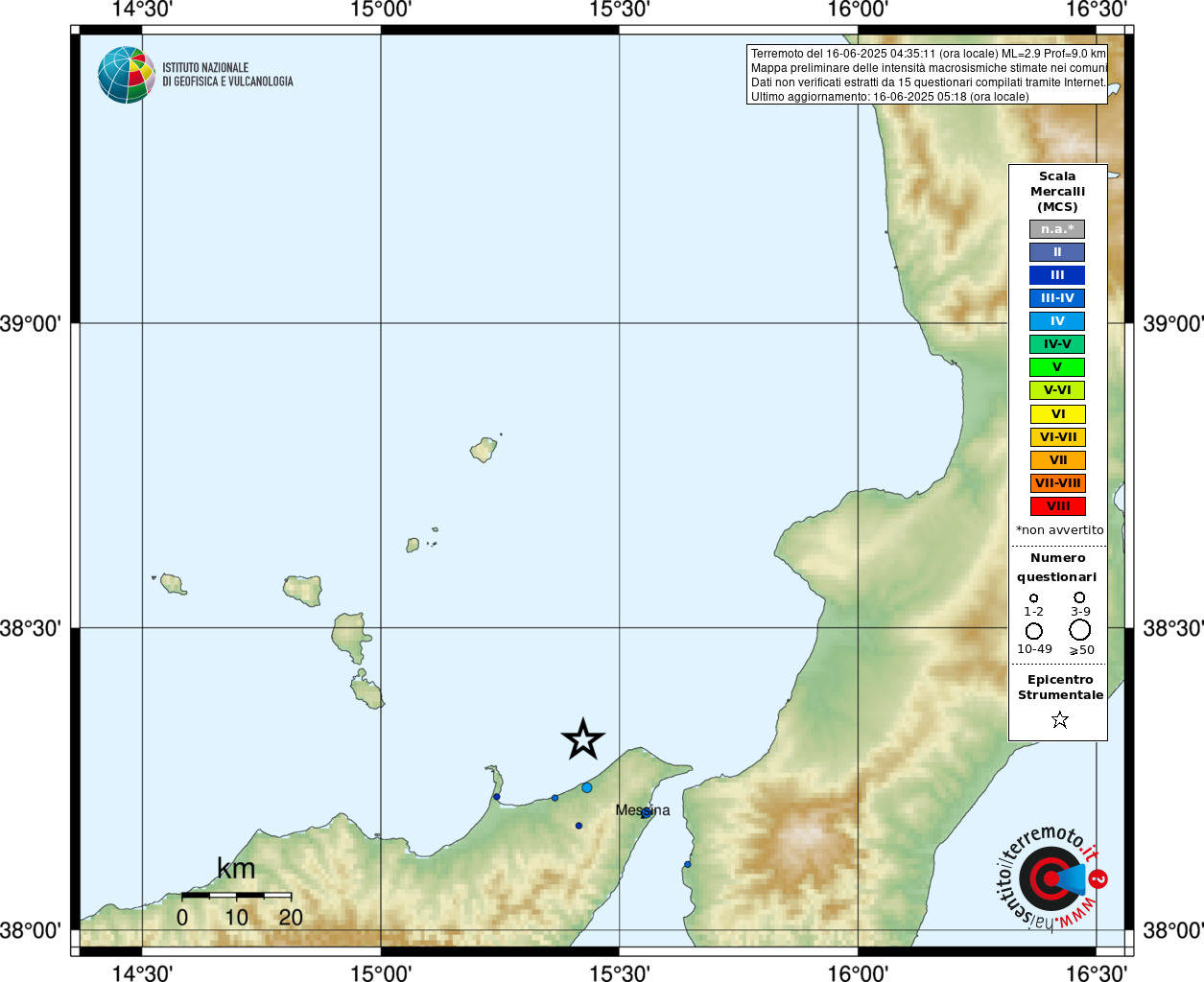
Task: Click the 39°00' label on the left axis
Action: 30,323
